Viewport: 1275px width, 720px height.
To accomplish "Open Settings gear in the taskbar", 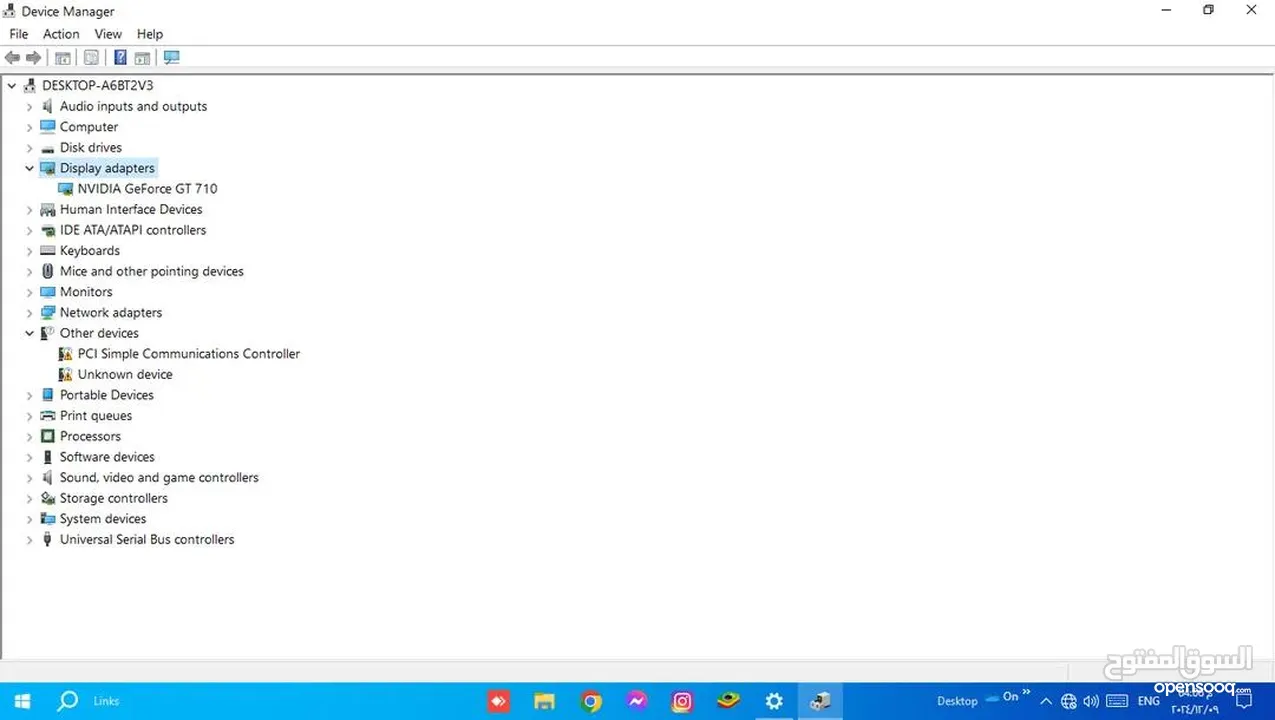I will [774, 702].
